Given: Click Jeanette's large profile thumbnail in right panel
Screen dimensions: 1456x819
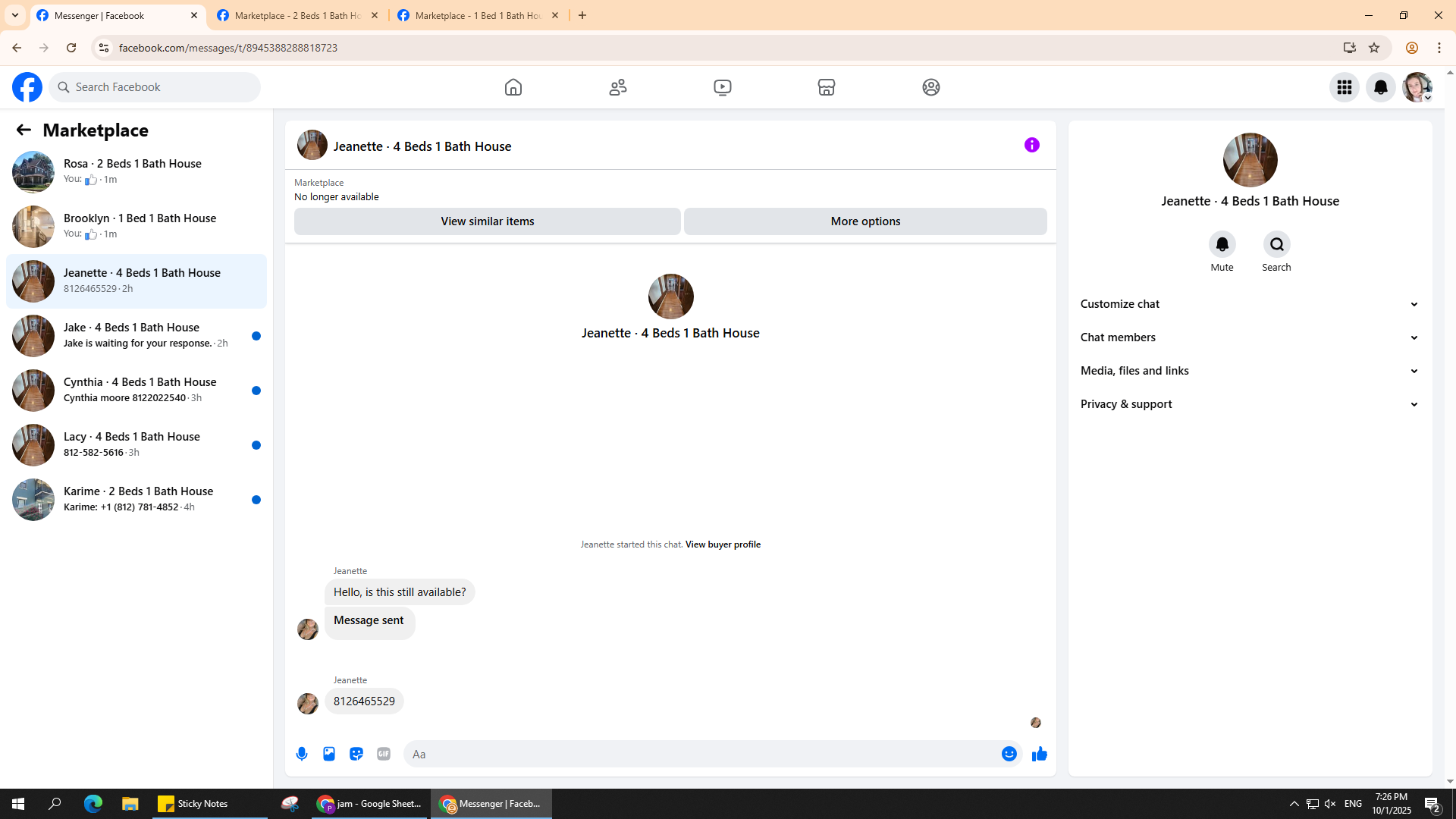Looking at the screenshot, I should click(1250, 160).
